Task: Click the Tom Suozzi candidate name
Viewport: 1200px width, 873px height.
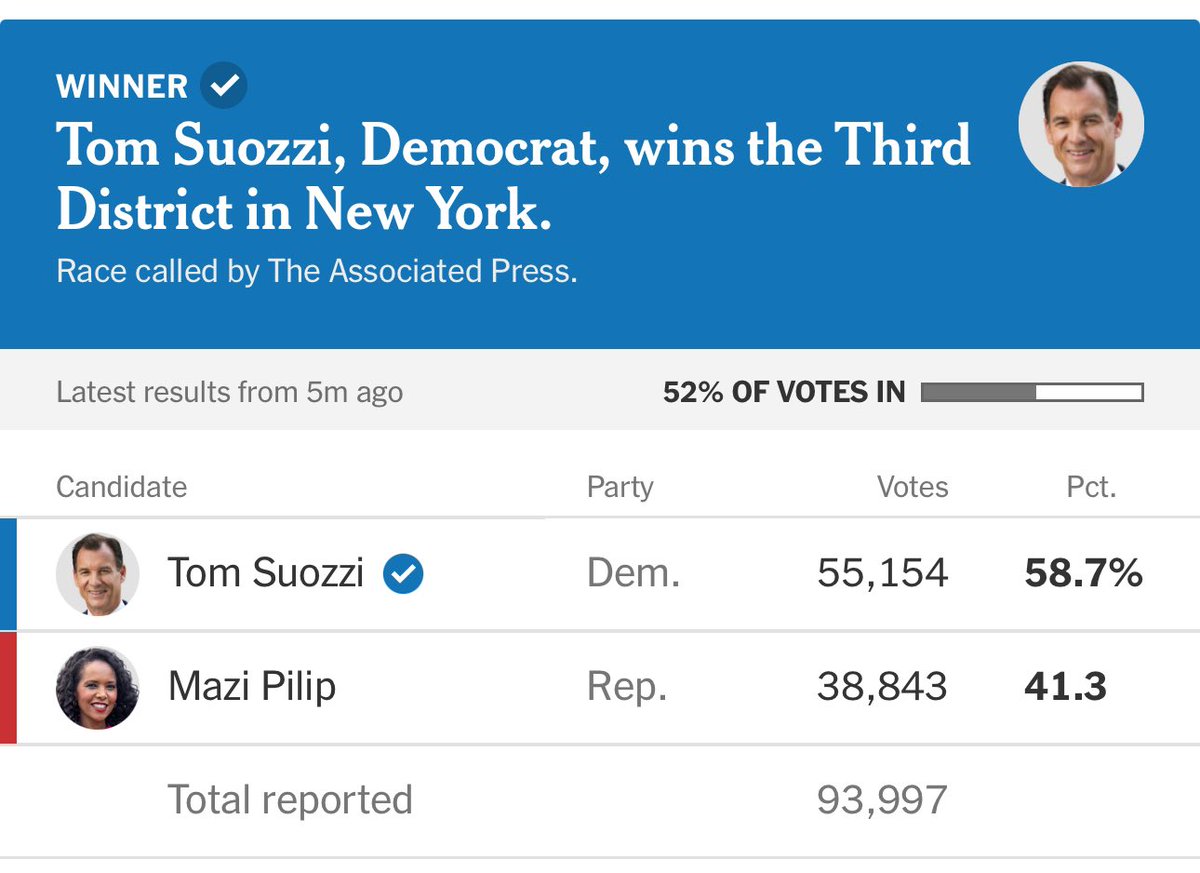Action: [265, 573]
